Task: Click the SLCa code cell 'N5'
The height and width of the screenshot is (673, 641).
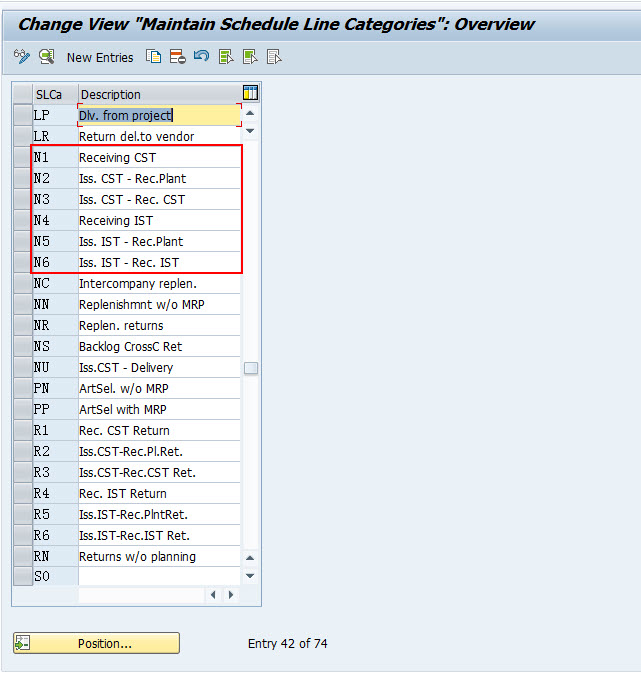Action: click(55, 241)
